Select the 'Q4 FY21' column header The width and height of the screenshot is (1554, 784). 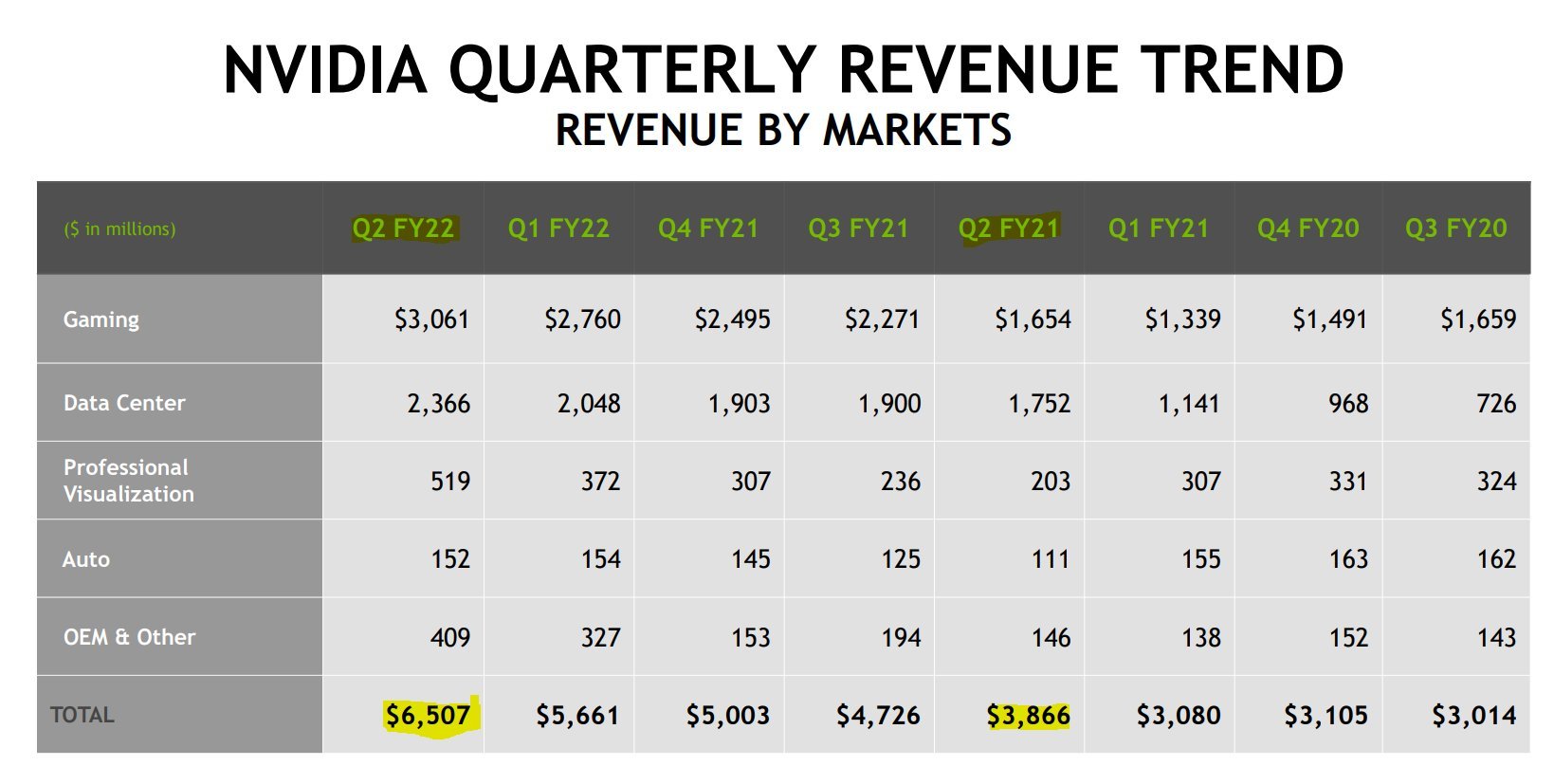(x=708, y=228)
